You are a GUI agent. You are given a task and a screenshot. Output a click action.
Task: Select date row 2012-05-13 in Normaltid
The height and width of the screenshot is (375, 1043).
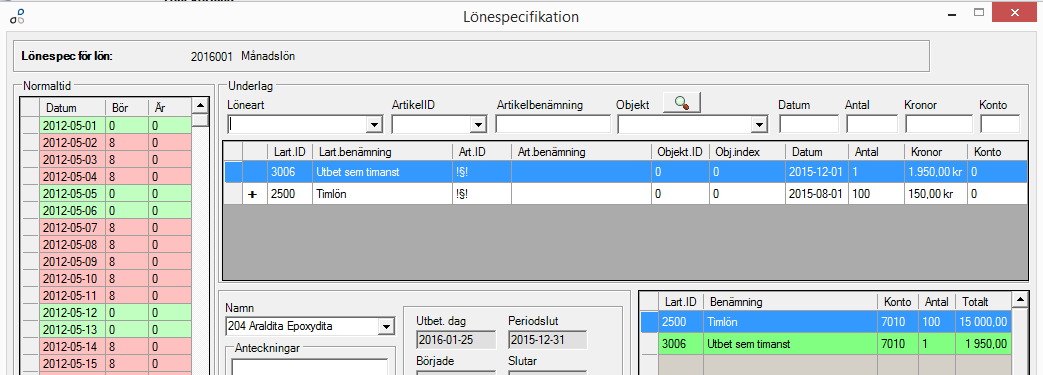click(x=106, y=329)
